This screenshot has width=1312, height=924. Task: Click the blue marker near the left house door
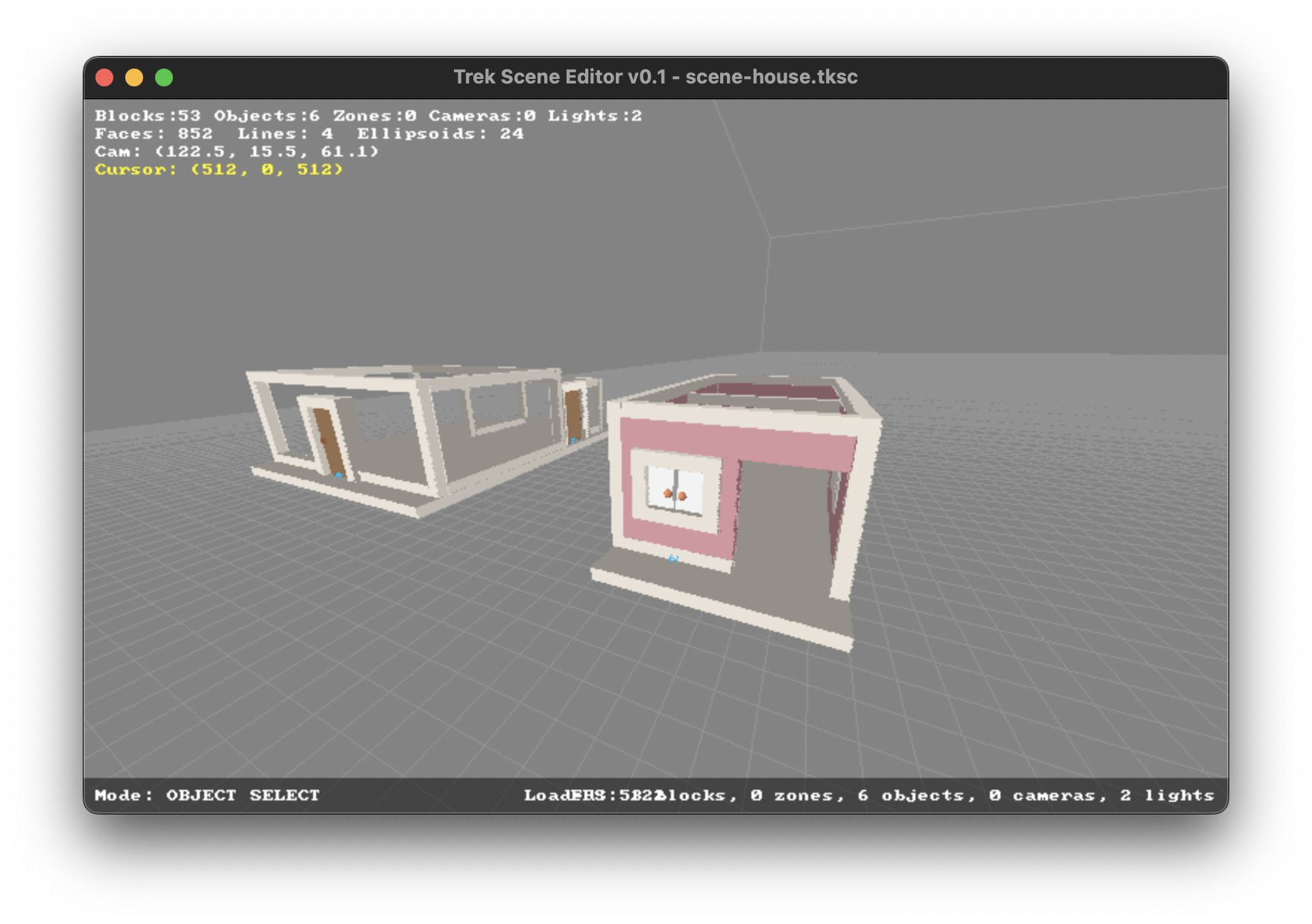click(340, 475)
